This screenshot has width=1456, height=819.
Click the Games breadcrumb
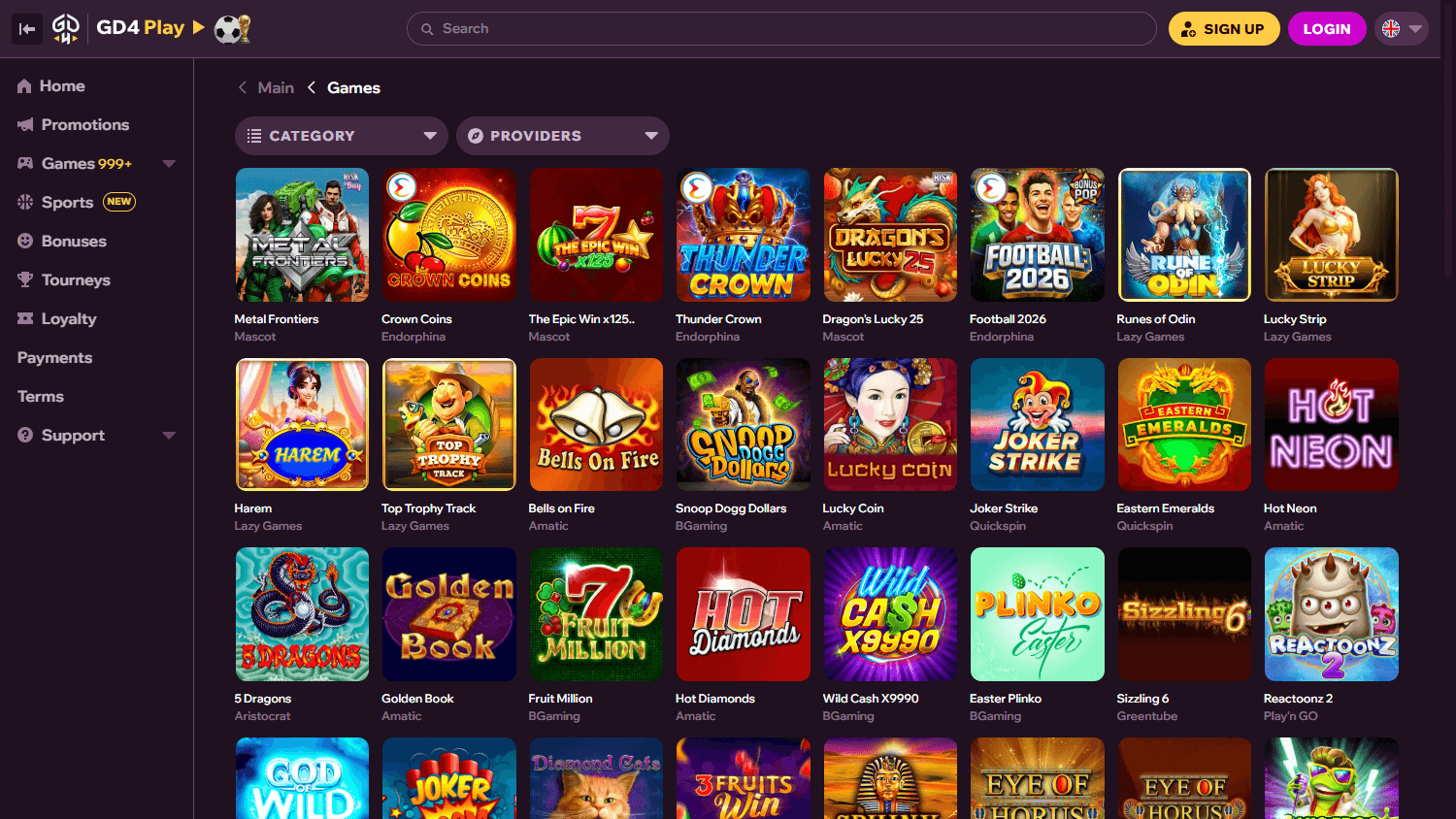pyautogui.click(x=353, y=87)
